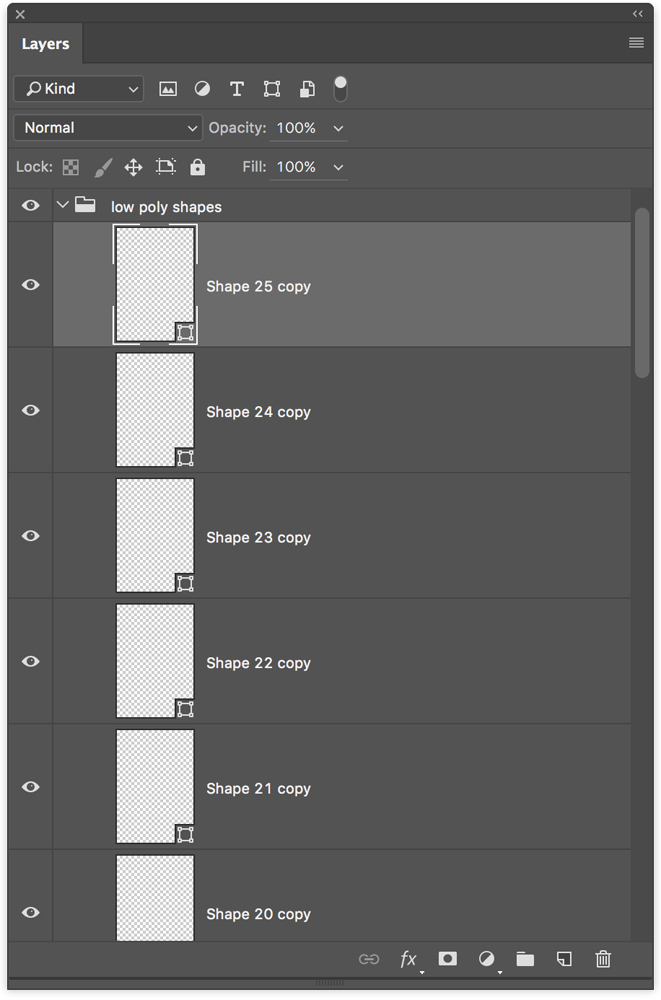Hide the low poly shapes group

click(31, 205)
